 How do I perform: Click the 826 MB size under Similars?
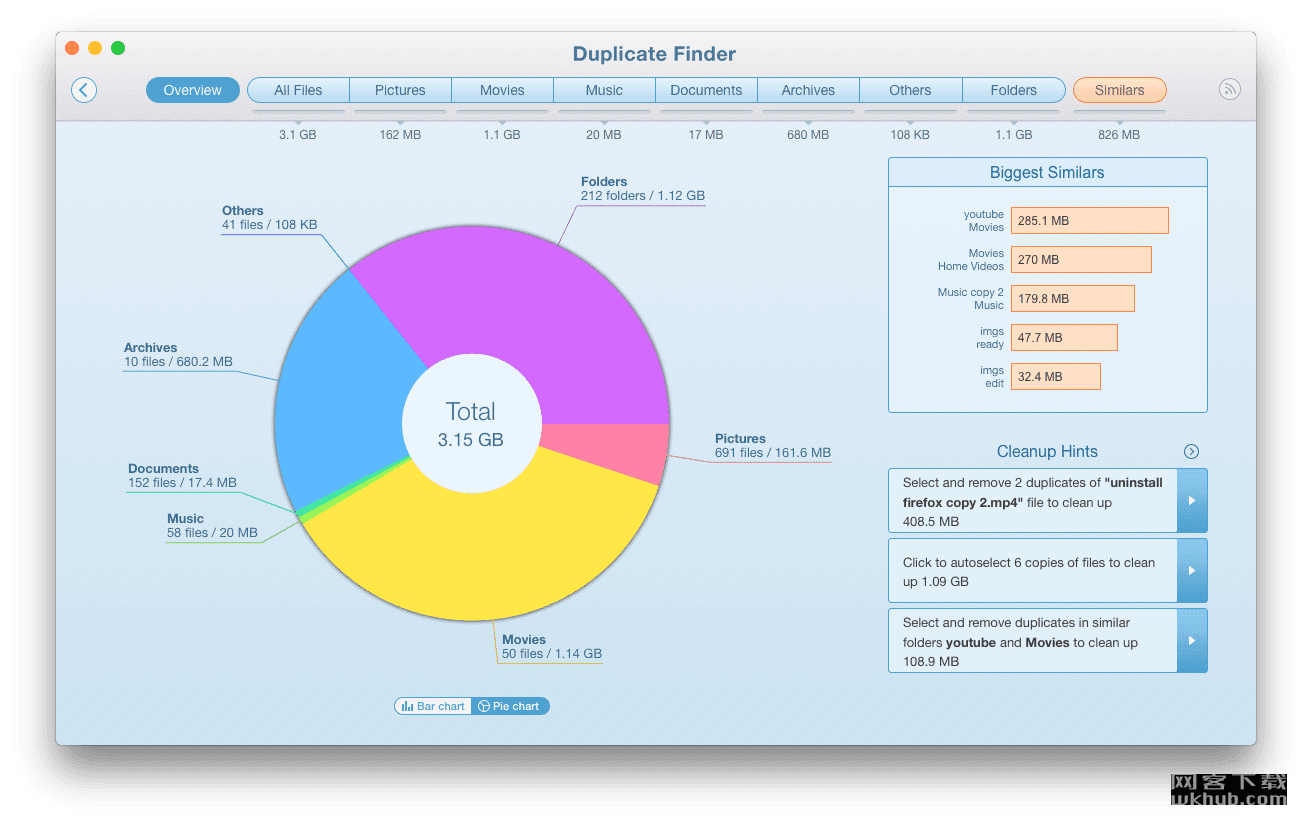(1119, 134)
